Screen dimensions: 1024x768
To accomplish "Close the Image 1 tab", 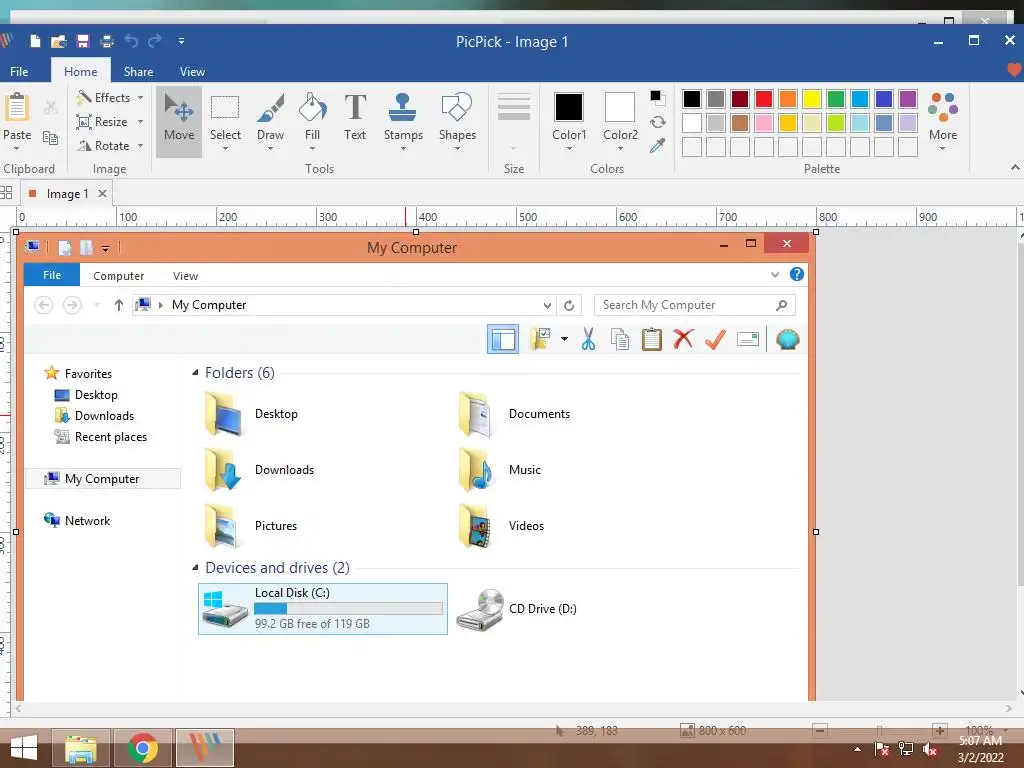I will click(x=103, y=193).
